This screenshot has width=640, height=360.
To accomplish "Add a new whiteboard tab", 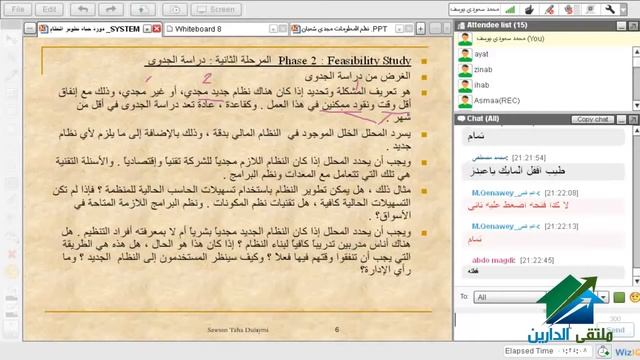I will tap(420, 29).
